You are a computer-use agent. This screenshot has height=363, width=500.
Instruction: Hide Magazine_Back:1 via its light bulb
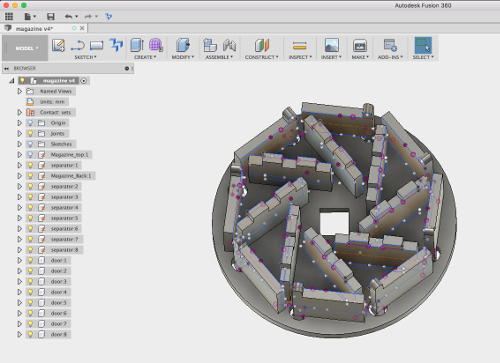click(30, 176)
